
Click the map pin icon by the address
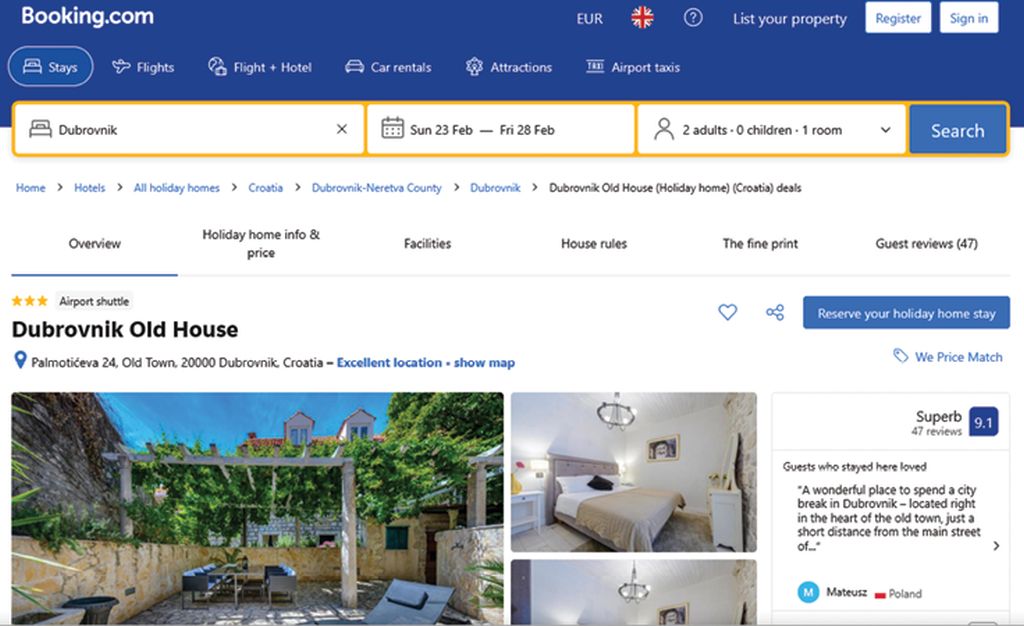click(x=20, y=360)
